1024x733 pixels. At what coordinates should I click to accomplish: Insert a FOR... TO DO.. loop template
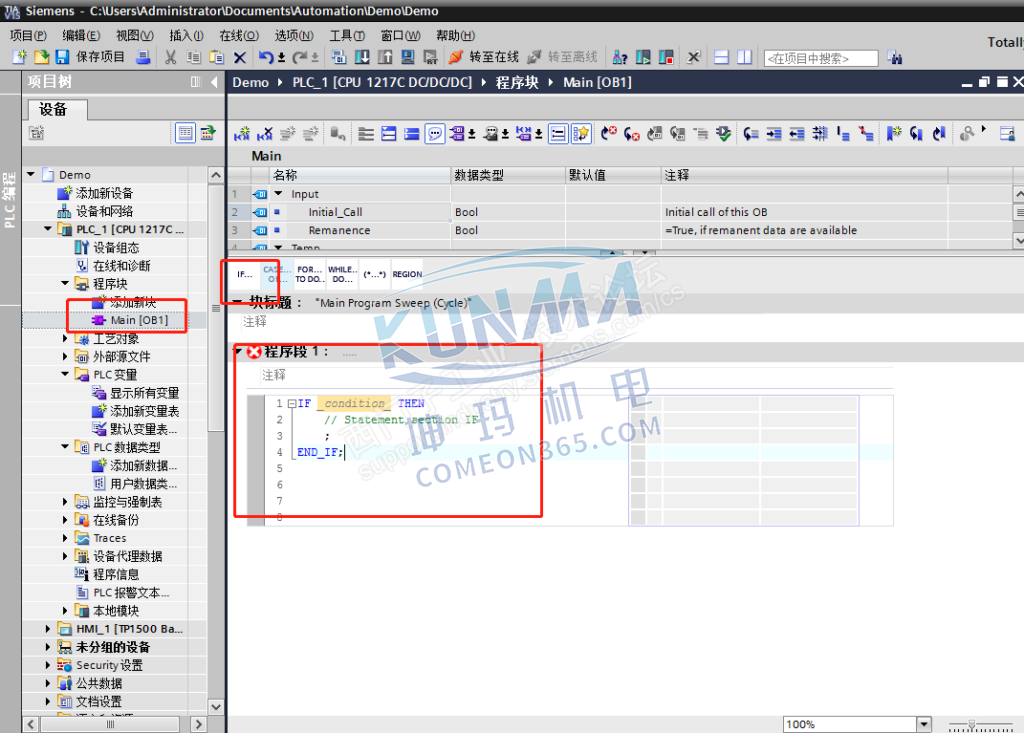pos(309,274)
